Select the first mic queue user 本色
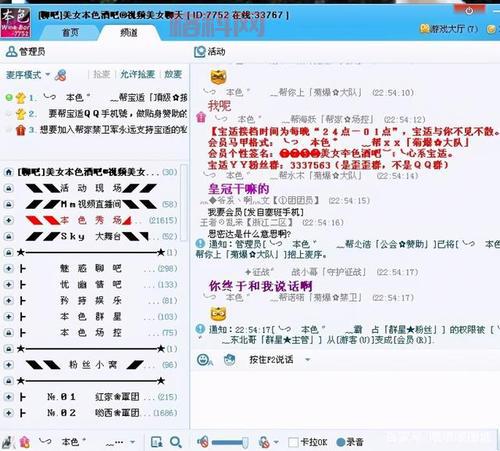Image resolution: width=500 pixels, height=451 pixels. [x=96, y=98]
